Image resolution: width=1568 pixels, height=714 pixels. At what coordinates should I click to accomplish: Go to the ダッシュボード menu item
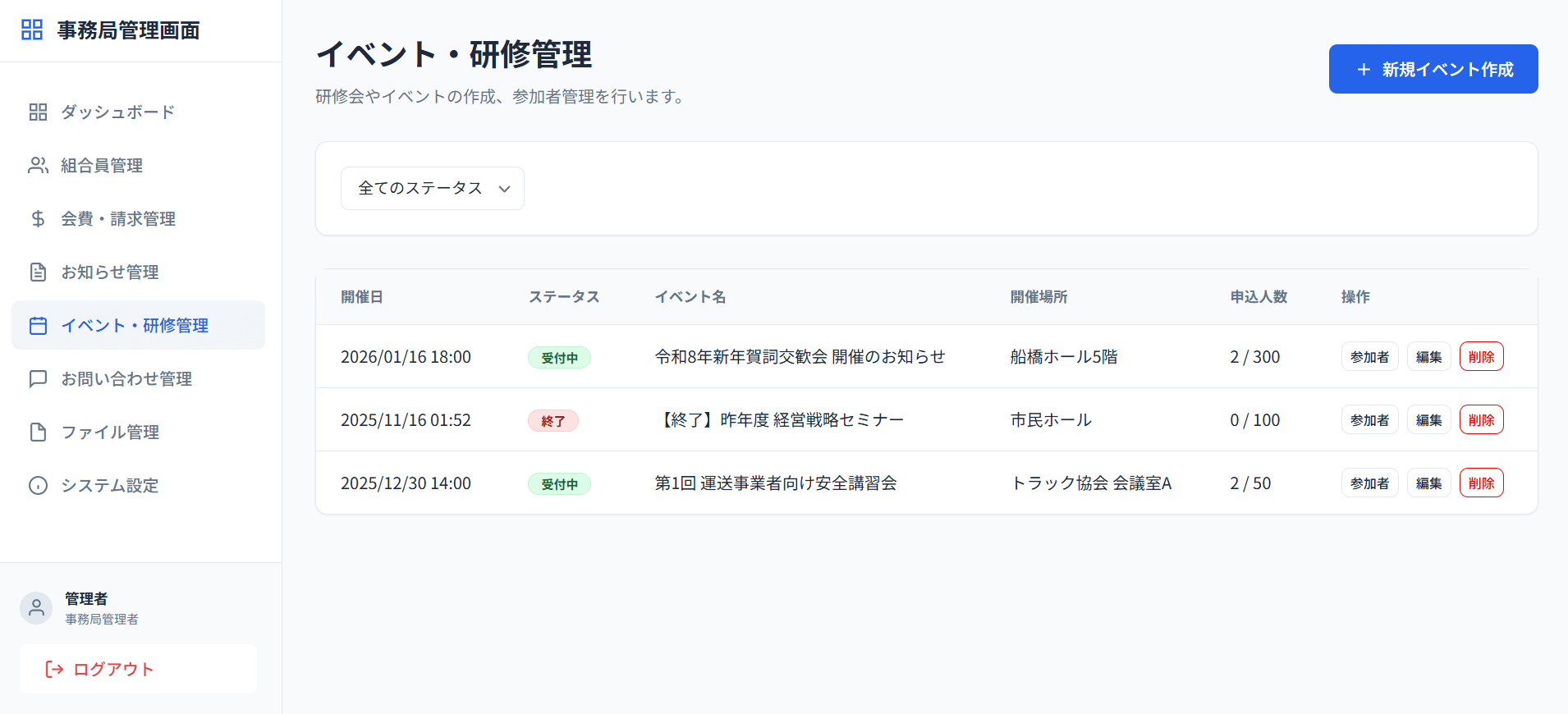coord(117,112)
